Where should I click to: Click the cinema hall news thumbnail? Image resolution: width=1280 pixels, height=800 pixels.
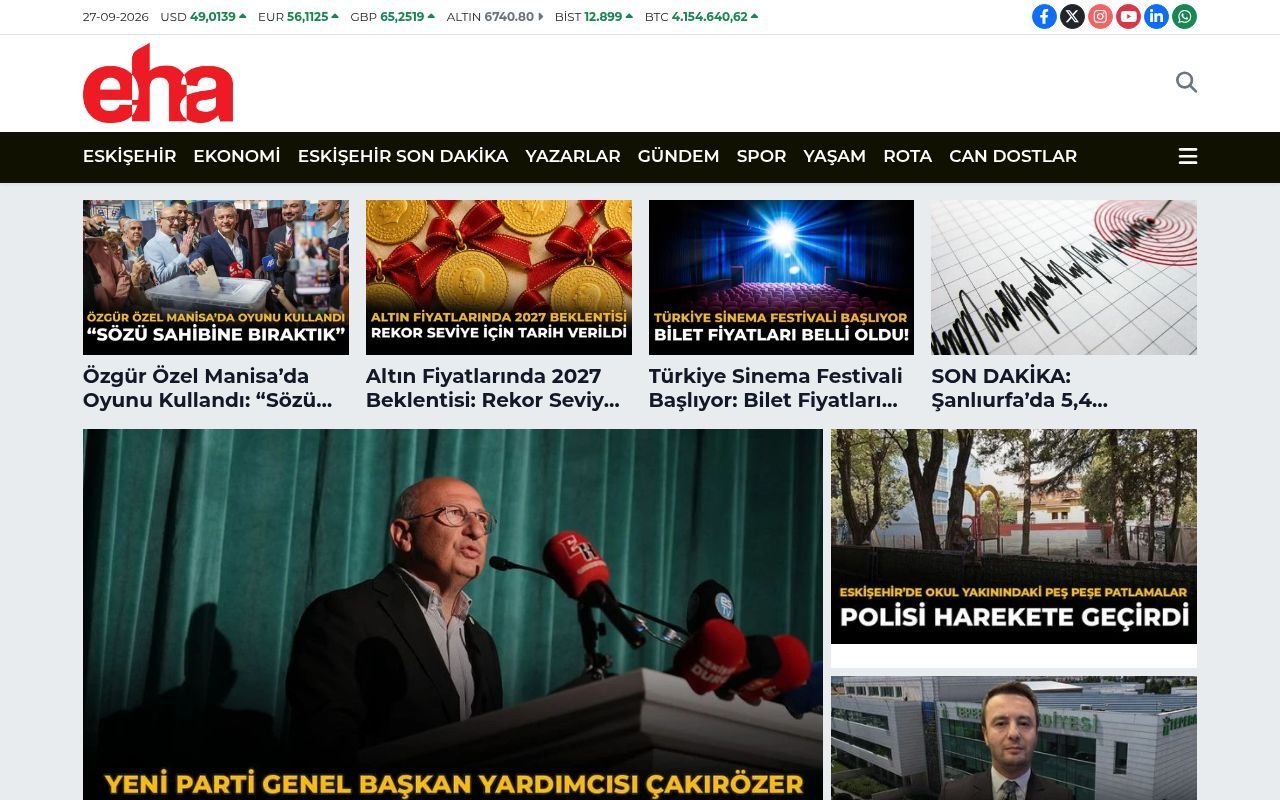point(781,277)
